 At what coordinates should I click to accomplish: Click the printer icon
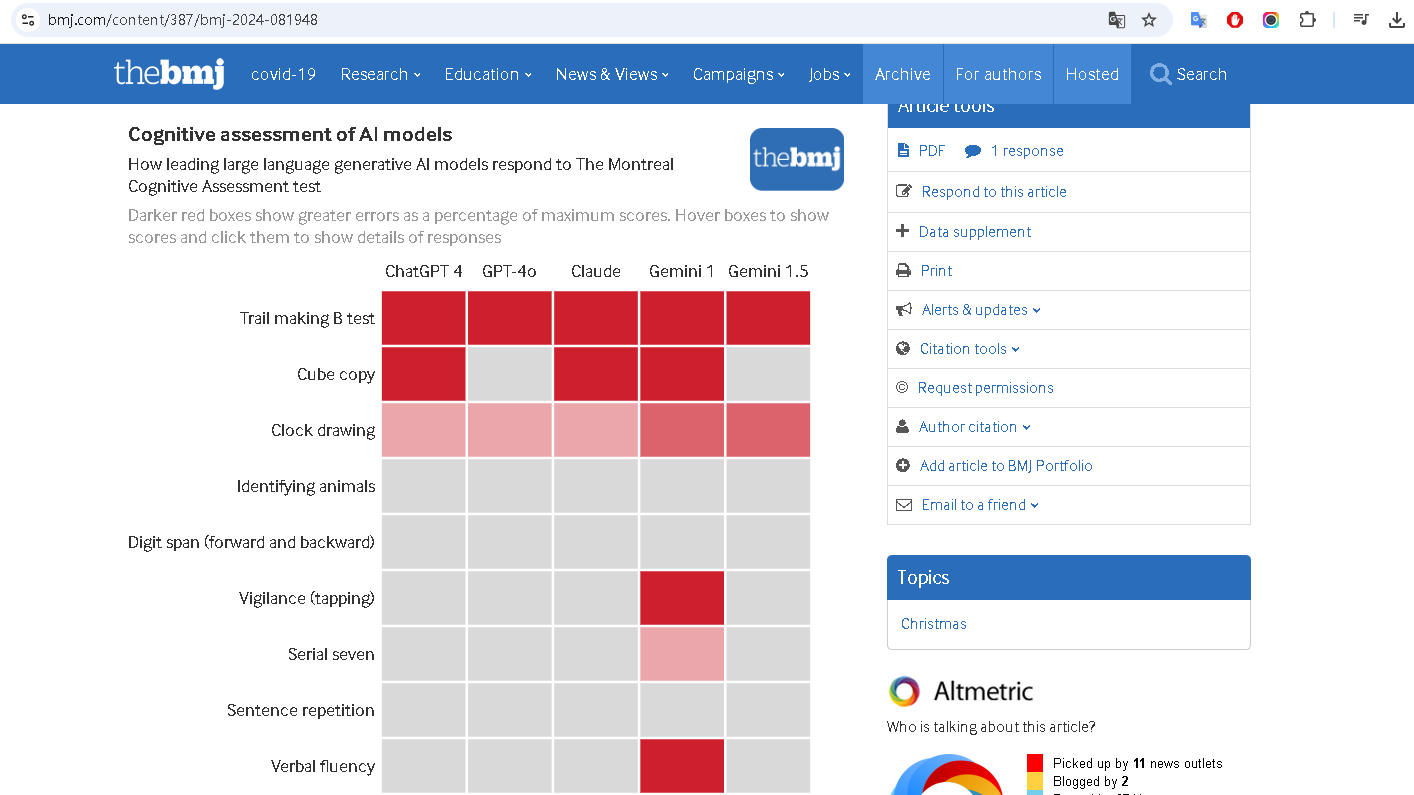pos(903,271)
